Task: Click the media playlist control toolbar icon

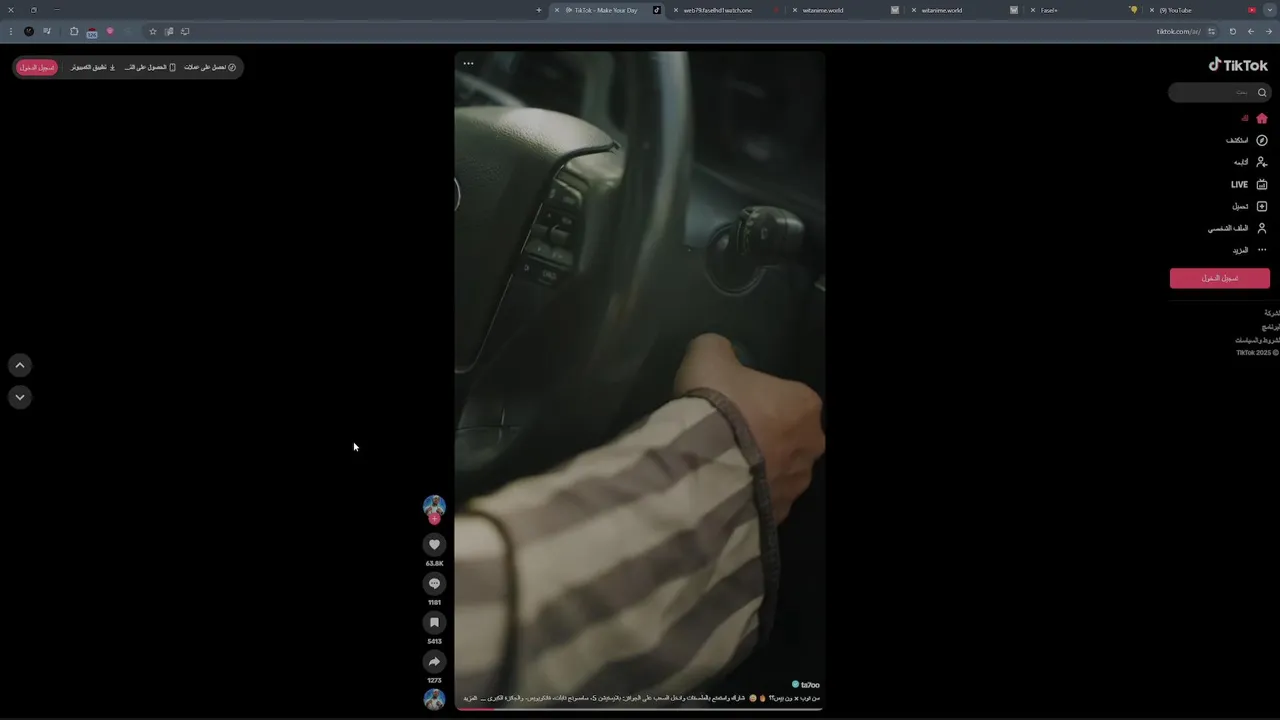Action: (x=47, y=31)
